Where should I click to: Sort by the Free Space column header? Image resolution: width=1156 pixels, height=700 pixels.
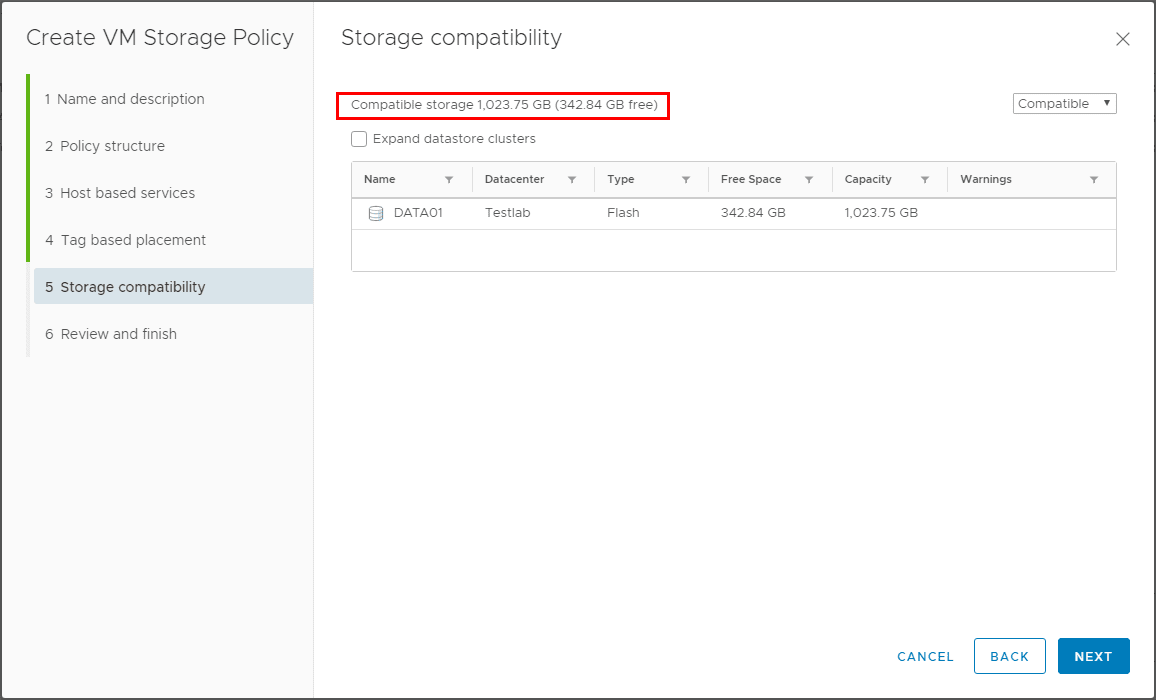click(751, 180)
